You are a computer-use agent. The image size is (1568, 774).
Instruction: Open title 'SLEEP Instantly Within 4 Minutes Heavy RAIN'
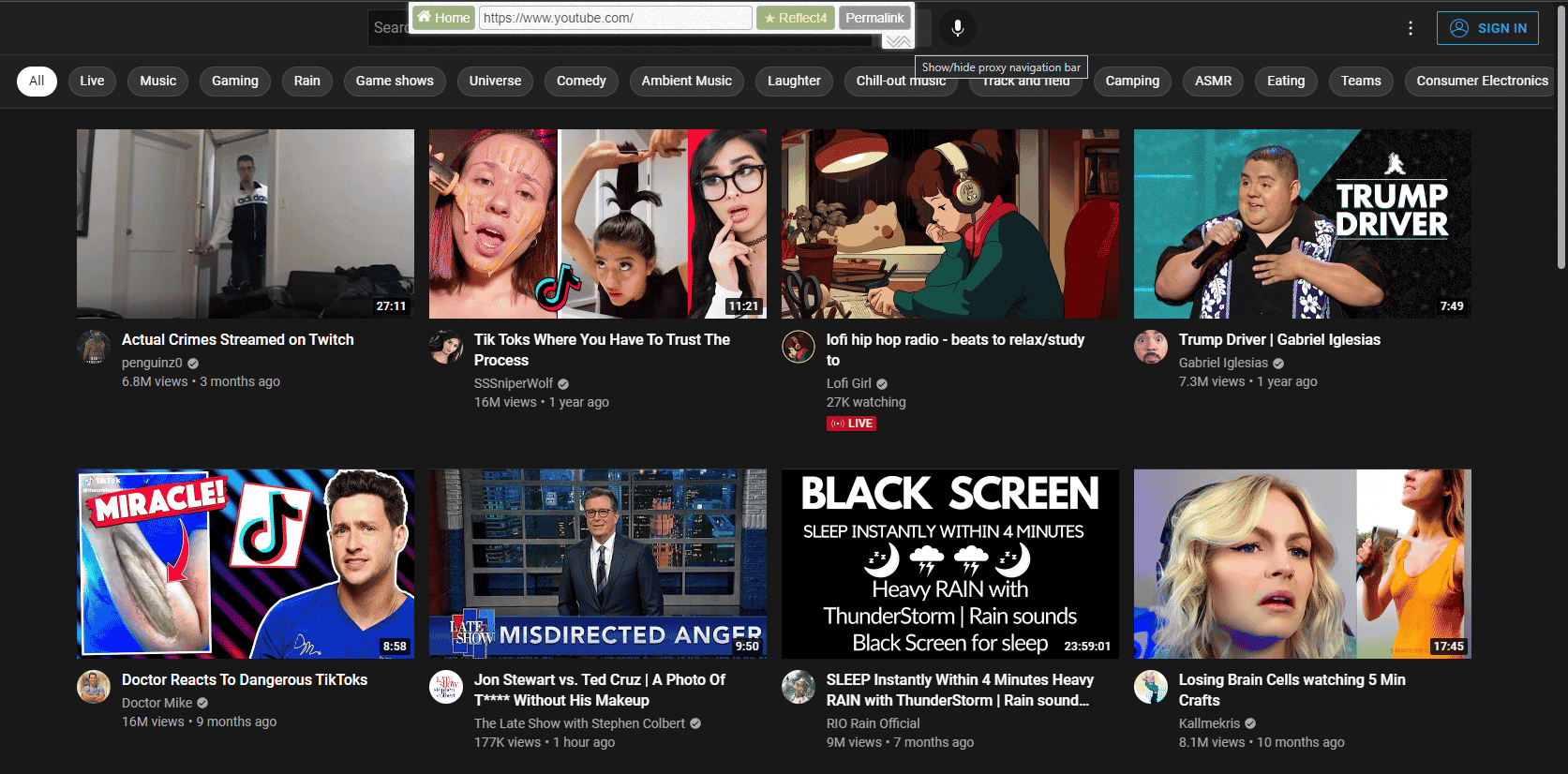(960, 690)
